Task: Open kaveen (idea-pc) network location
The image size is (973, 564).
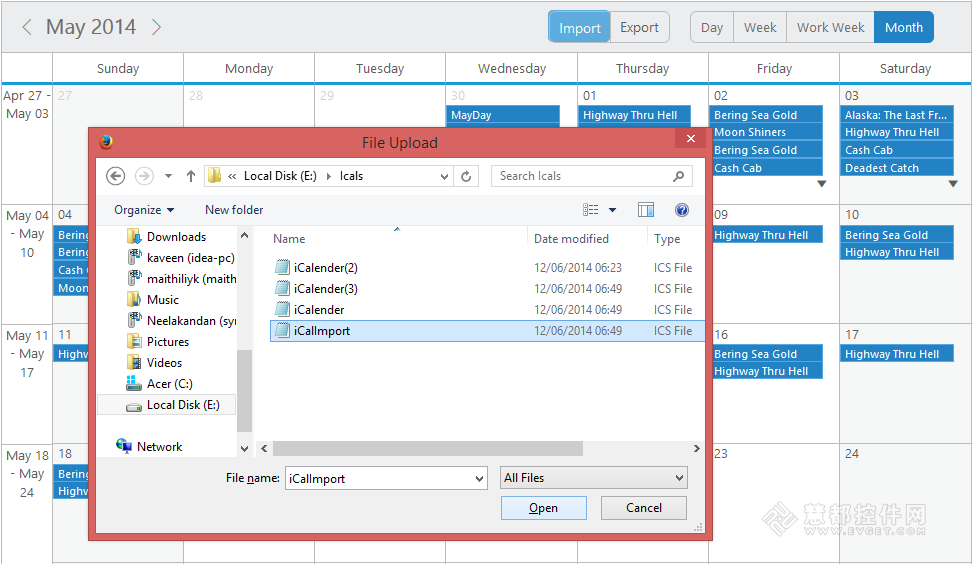Action: (181, 257)
